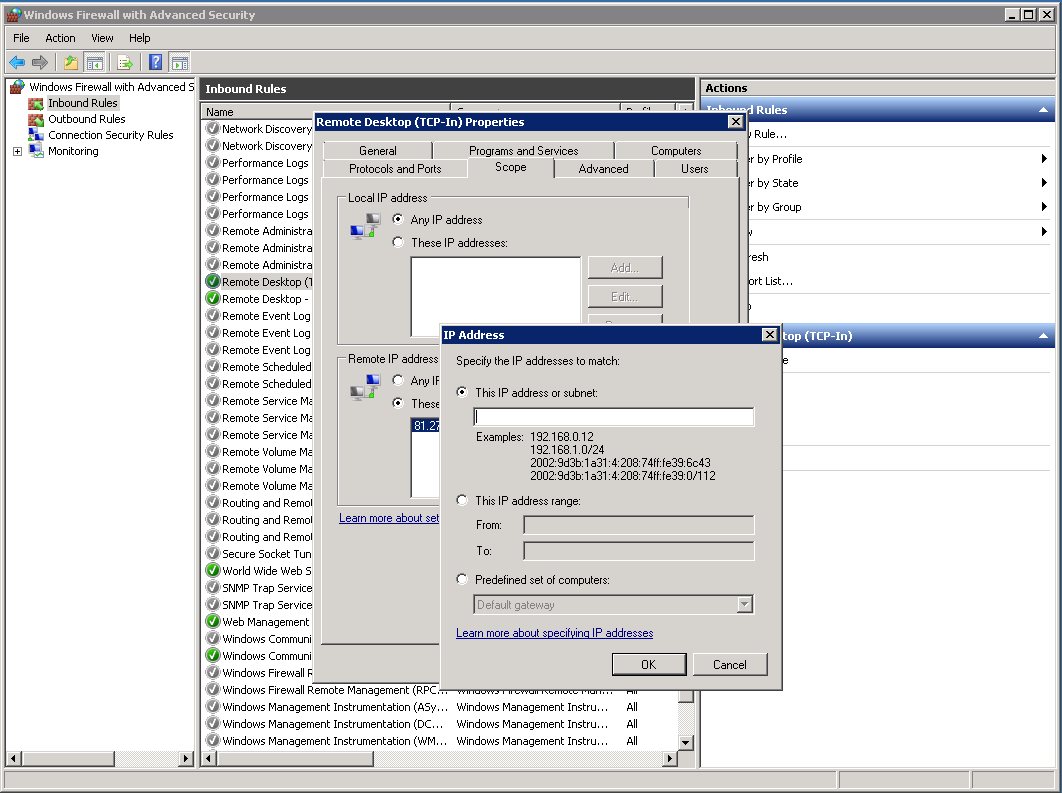Screen dimensions: 1062x793
Task: Click the rules list scroll-down arrow
Action: pos(685,742)
